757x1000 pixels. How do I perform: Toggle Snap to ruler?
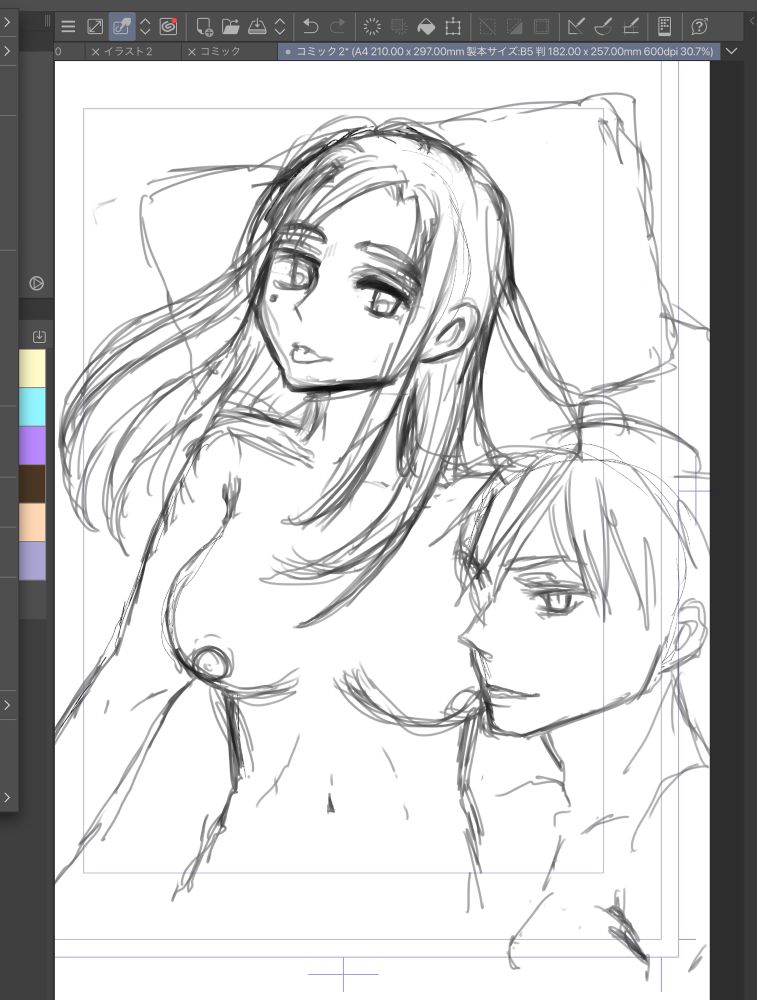pyautogui.click(x=576, y=27)
